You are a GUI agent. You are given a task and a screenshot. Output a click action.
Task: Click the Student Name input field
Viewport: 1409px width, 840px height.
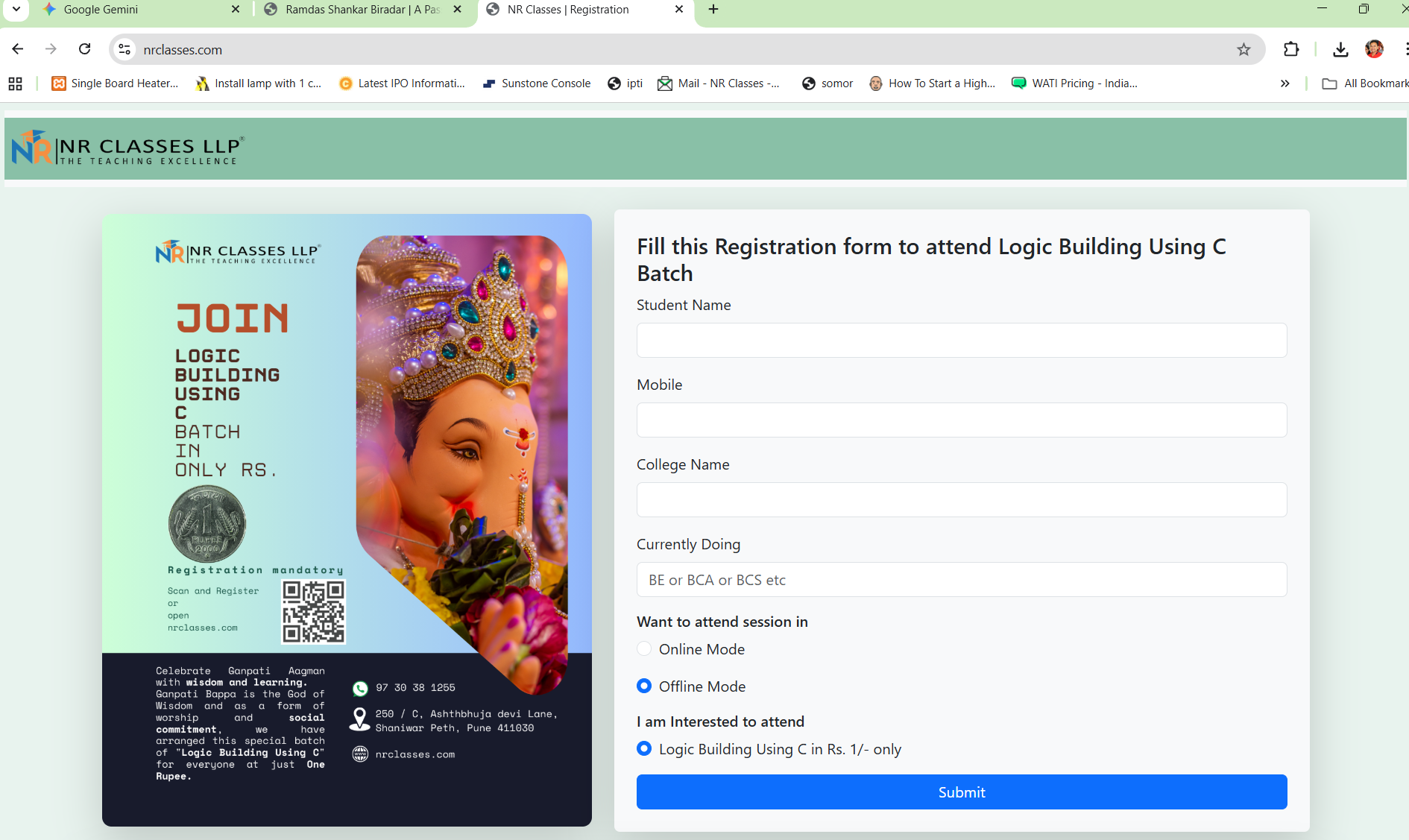click(x=961, y=341)
